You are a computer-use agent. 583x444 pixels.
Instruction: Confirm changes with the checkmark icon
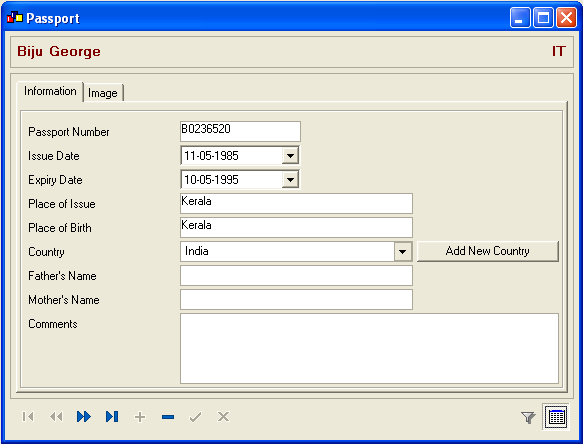[x=196, y=417]
